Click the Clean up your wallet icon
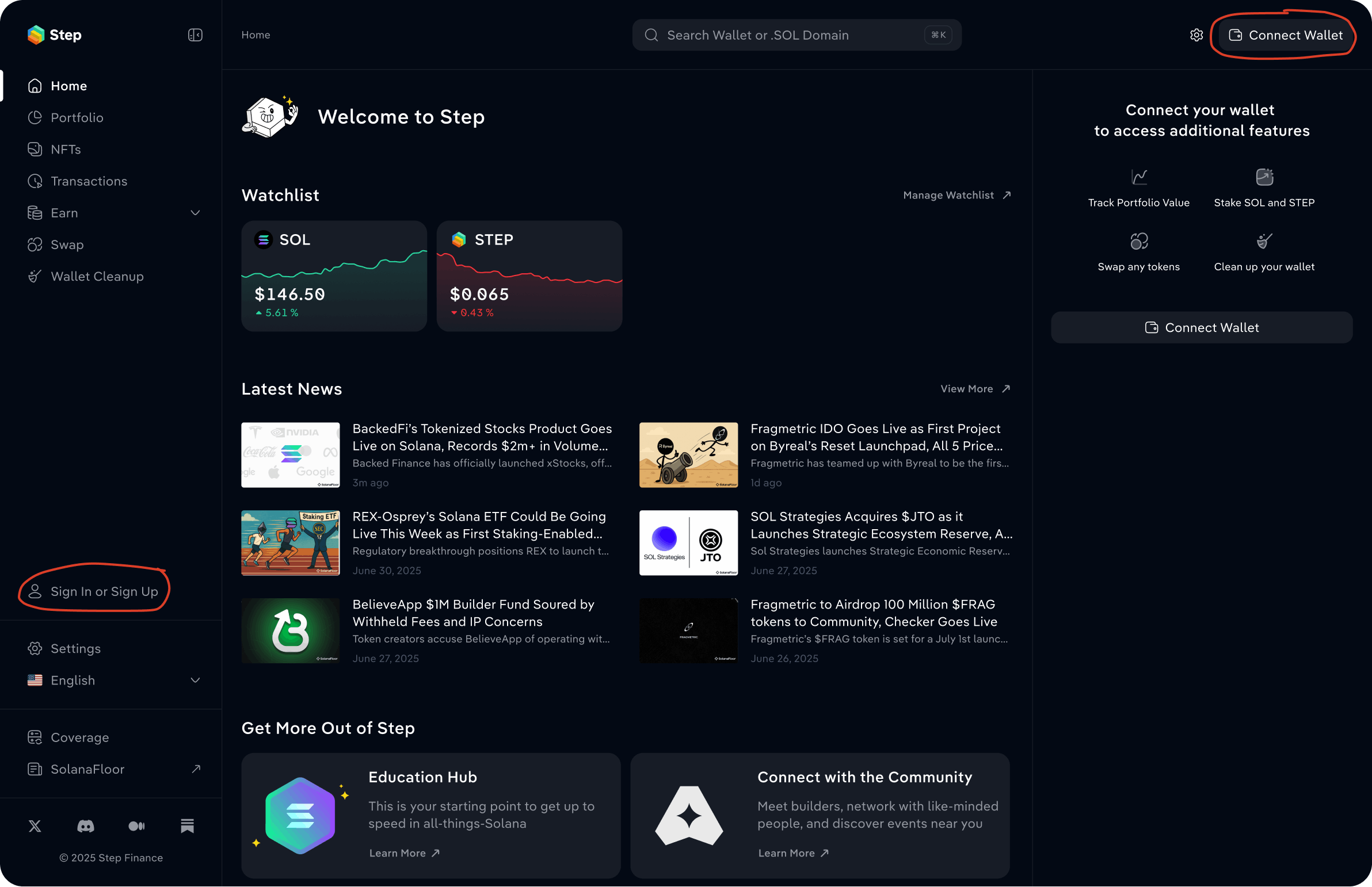 tap(1264, 241)
